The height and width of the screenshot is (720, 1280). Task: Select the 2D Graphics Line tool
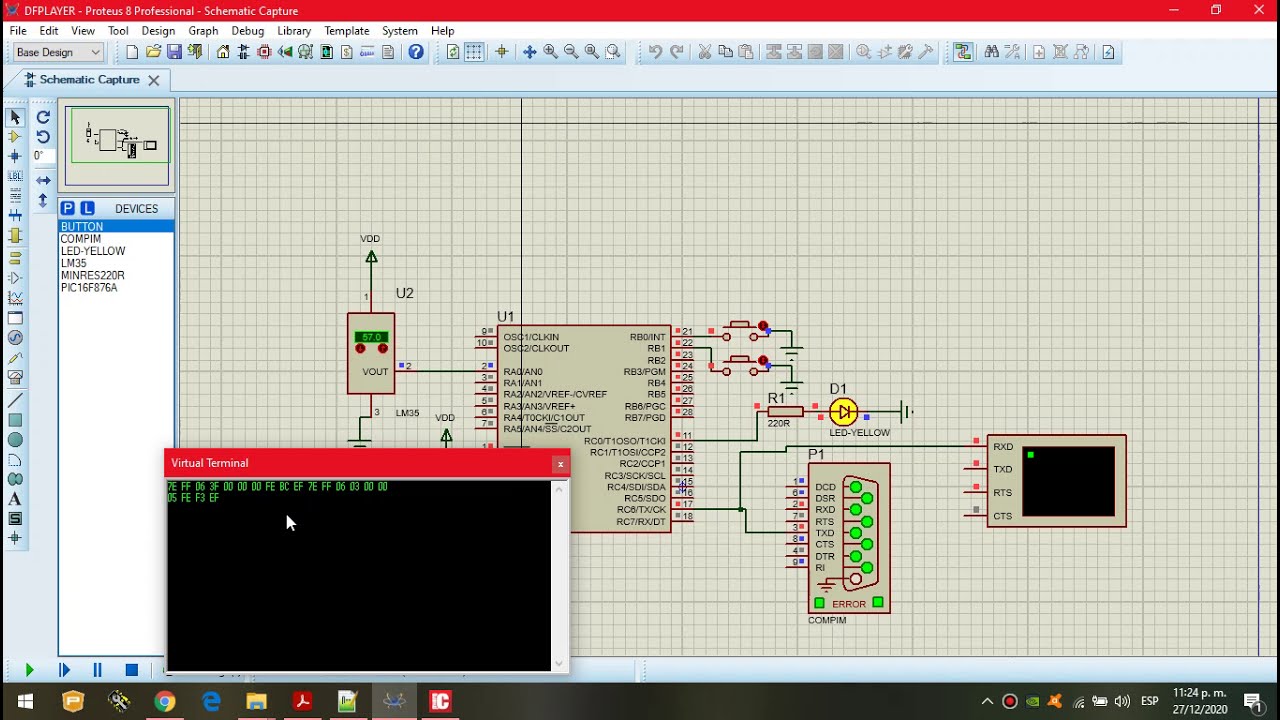coord(15,400)
